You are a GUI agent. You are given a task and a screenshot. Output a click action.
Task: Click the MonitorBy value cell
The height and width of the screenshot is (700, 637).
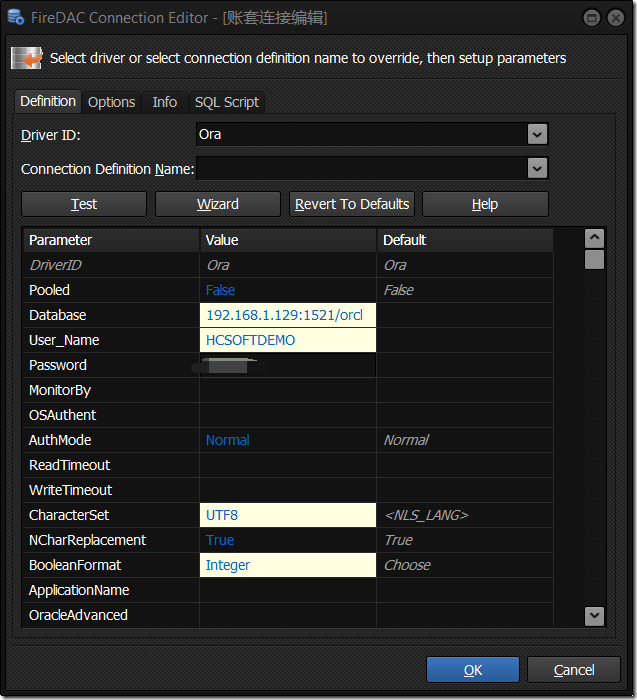coord(288,390)
